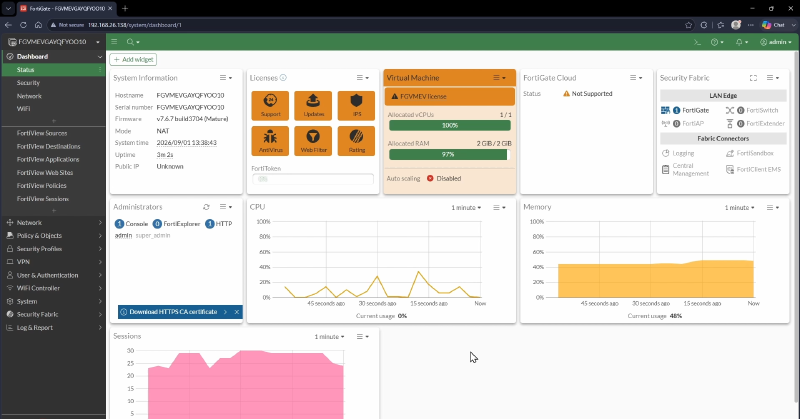
Task: Open FortiView Applications
Action: [x=53, y=160]
